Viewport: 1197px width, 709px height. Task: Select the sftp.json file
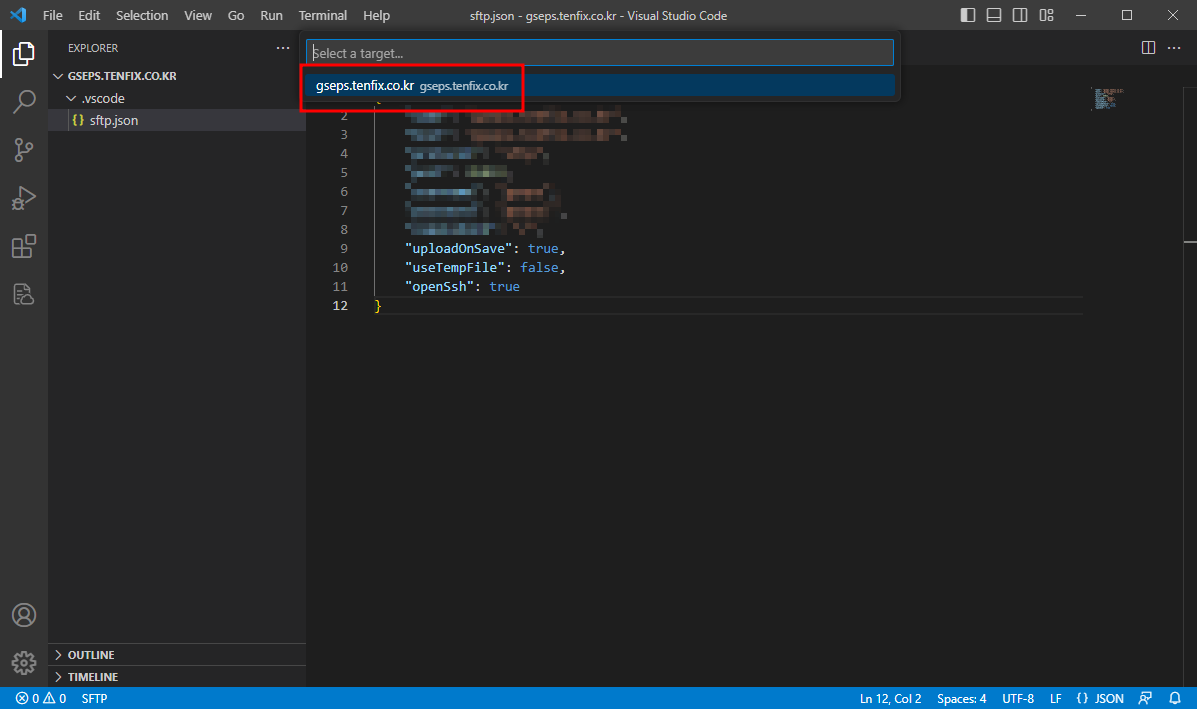pyautogui.click(x=177, y=121)
